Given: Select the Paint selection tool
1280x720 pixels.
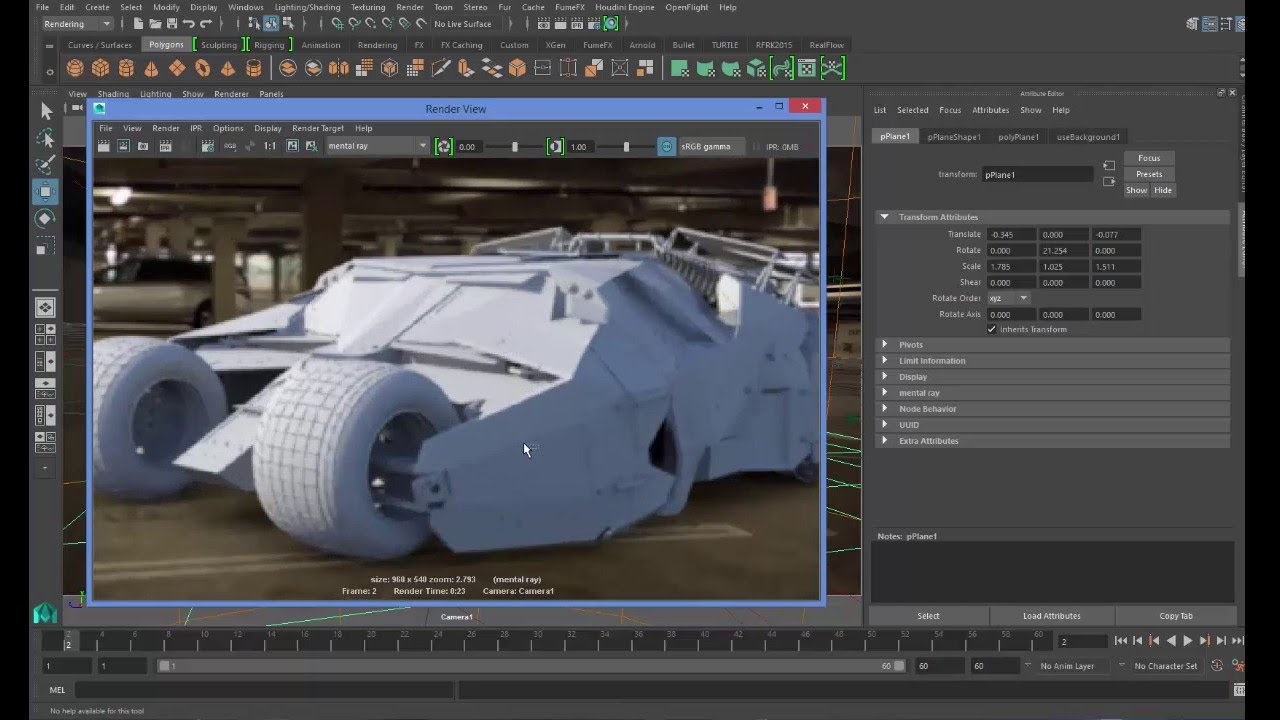Looking at the screenshot, I should click(46, 165).
